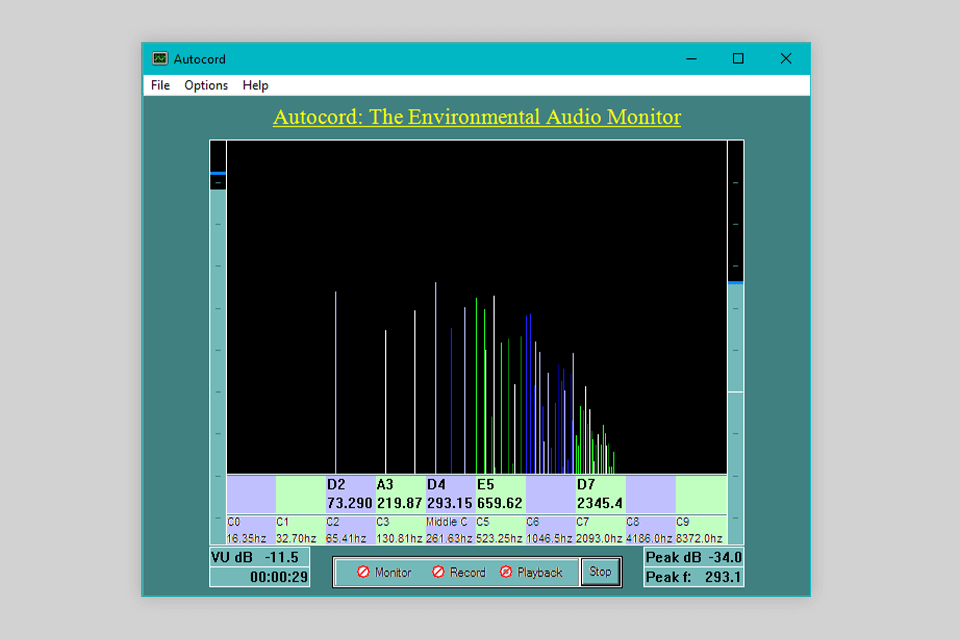
Task: Click the D7 2345.4 note cell
Action: [x=600, y=494]
